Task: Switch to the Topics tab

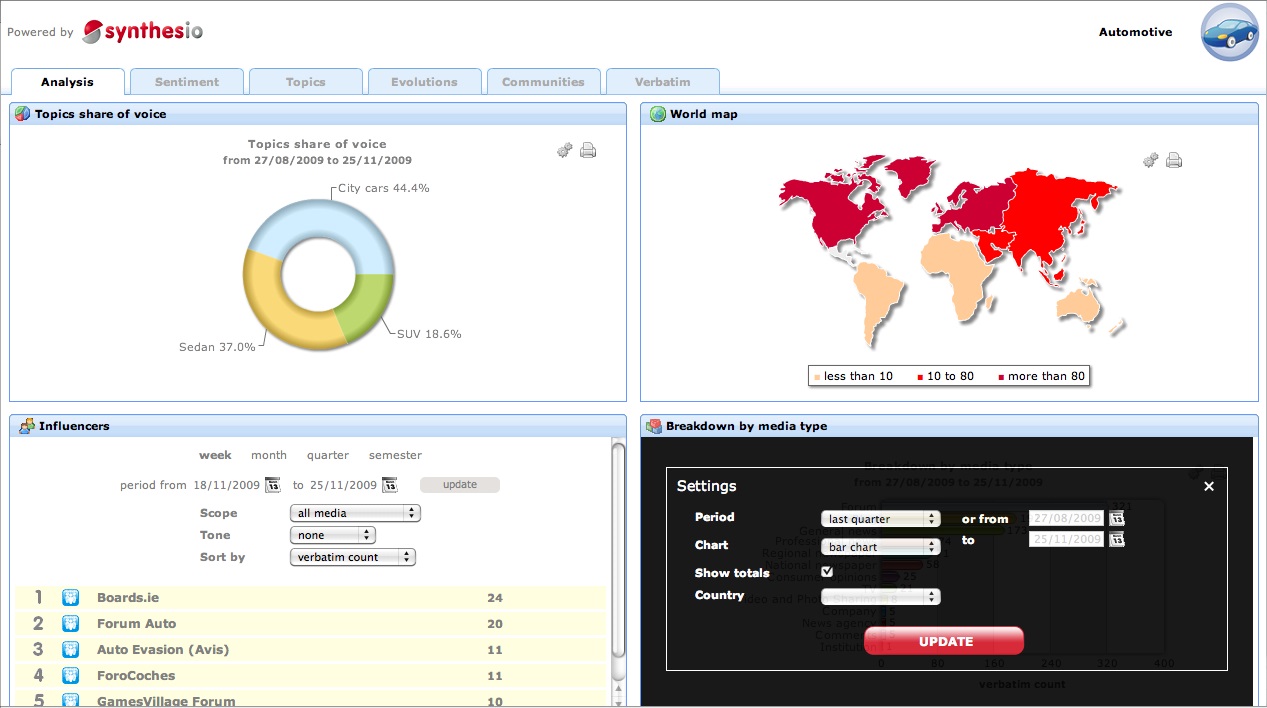Action: coord(306,82)
